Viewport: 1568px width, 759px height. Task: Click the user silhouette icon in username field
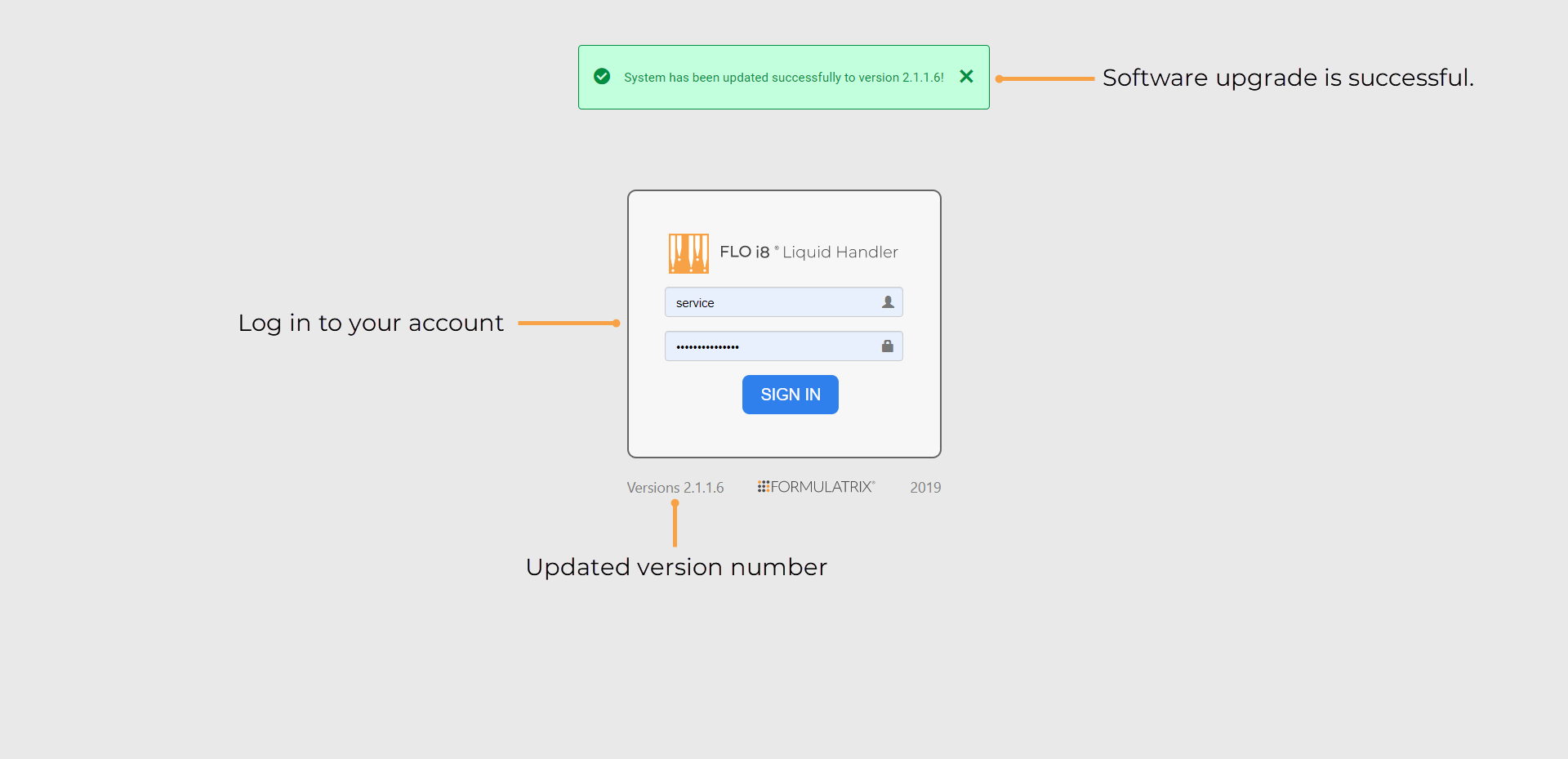tap(888, 302)
